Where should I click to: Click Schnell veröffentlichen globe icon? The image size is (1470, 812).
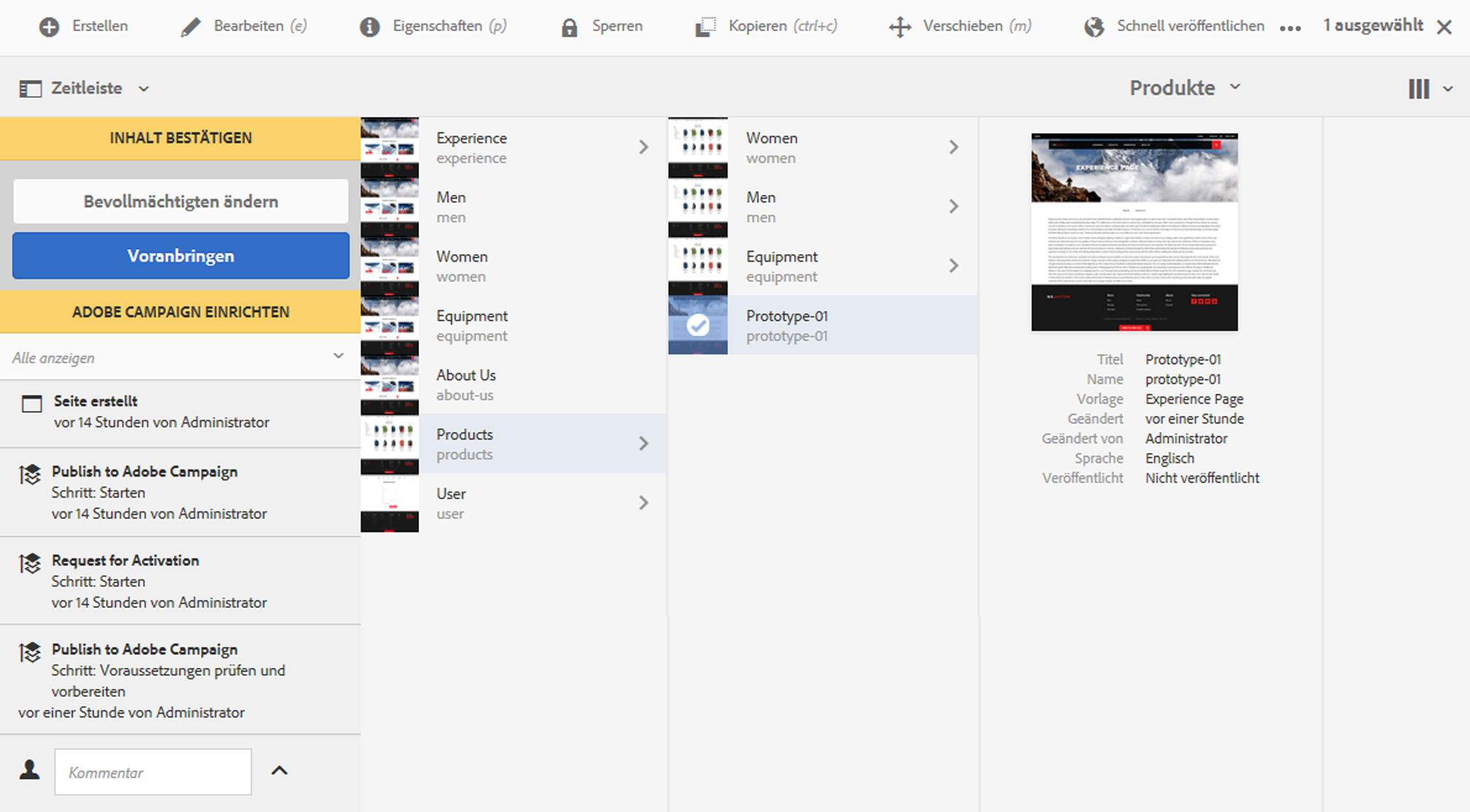click(1094, 27)
